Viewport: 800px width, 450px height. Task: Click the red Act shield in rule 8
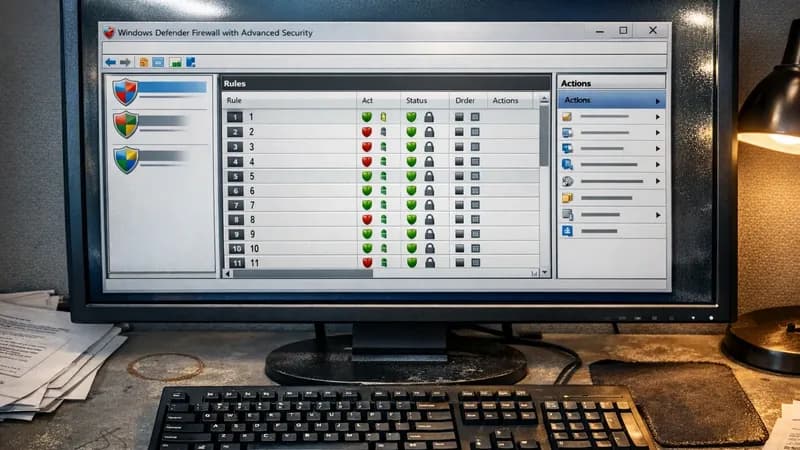[367, 219]
